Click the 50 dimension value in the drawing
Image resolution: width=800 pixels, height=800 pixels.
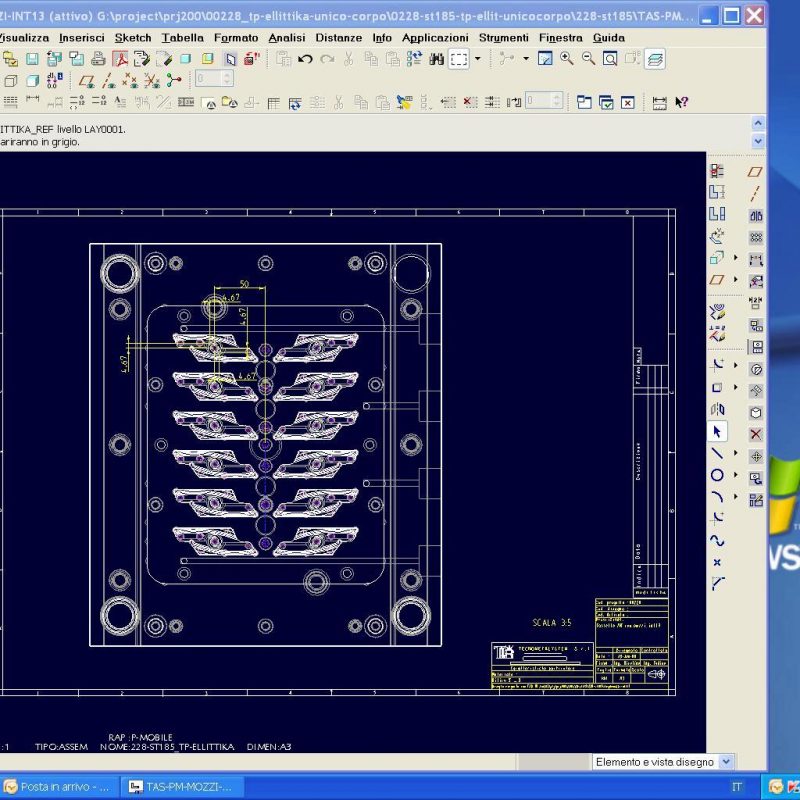click(x=244, y=284)
